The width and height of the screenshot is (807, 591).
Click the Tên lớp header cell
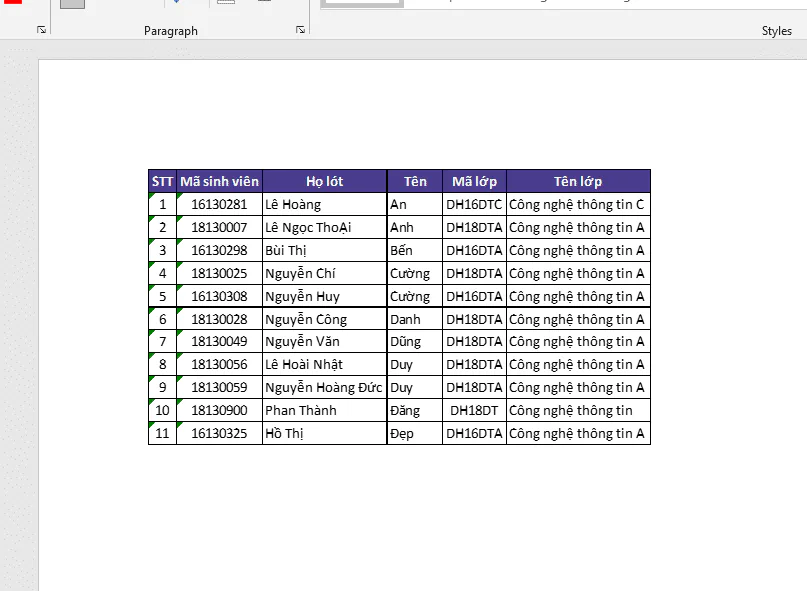tap(578, 181)
